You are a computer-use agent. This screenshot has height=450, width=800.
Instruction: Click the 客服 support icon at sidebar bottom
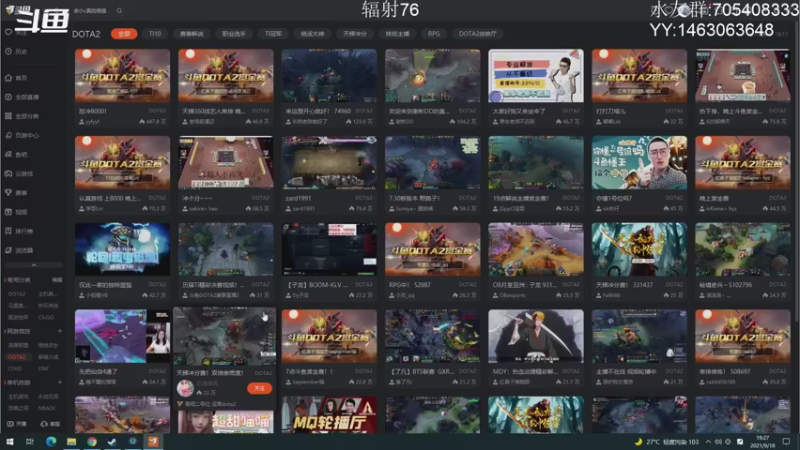click(43, 424)
